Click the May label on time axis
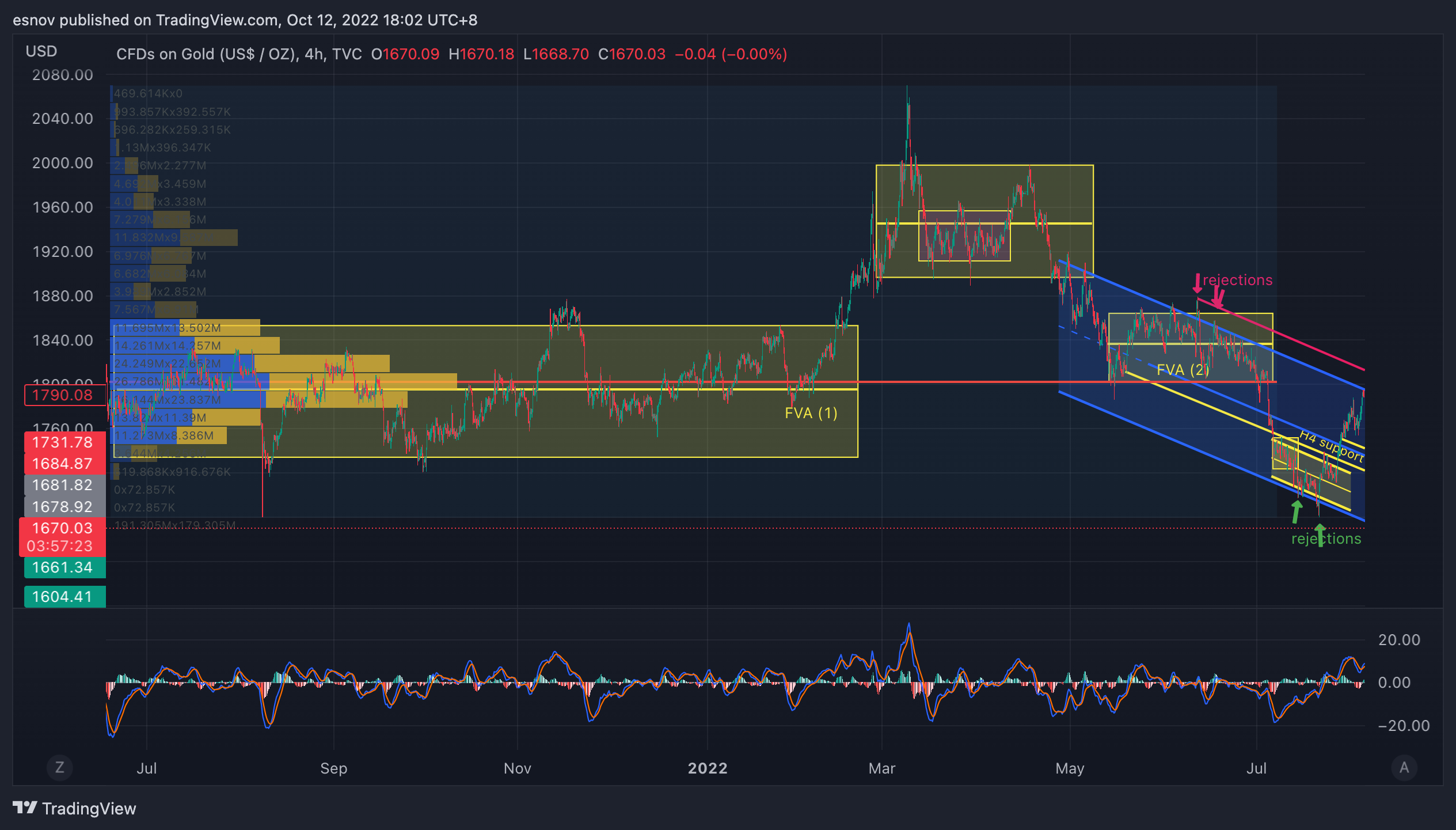Image resolution: width=1456 pixels, height=830 pixels. point(1070,768)
